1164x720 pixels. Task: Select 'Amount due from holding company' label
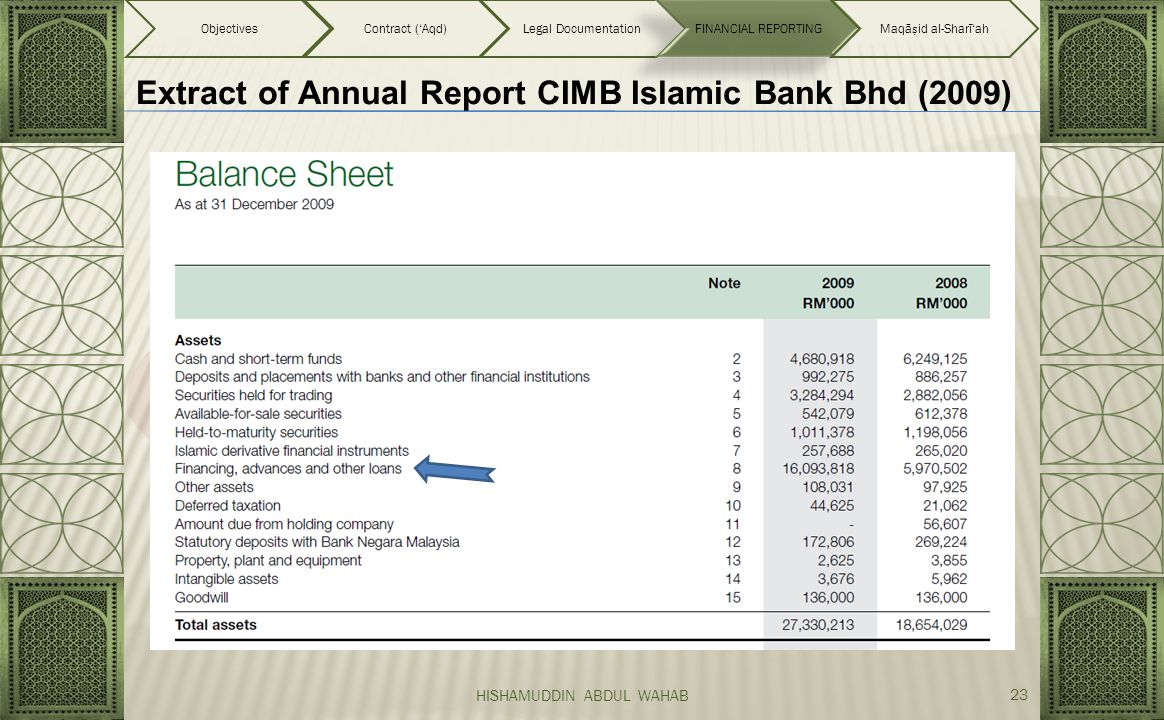coord(284,524)
